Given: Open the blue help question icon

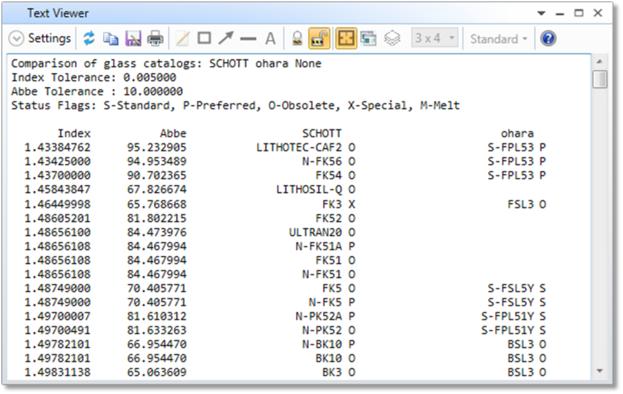Looking at the screenshot, I should pyautogui.click(x=548, y=39).
